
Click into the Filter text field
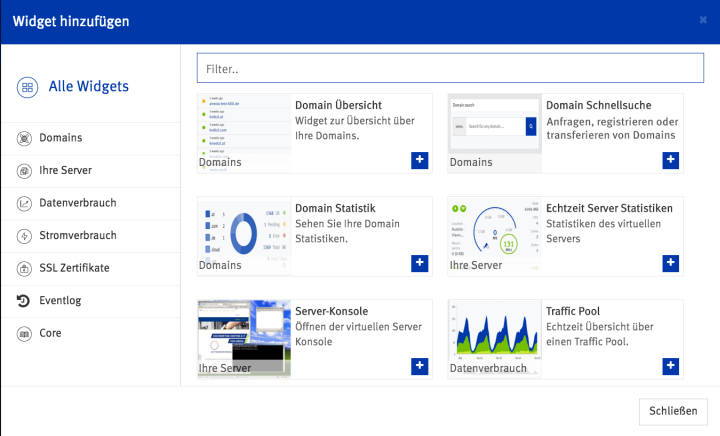pos(451,69)
